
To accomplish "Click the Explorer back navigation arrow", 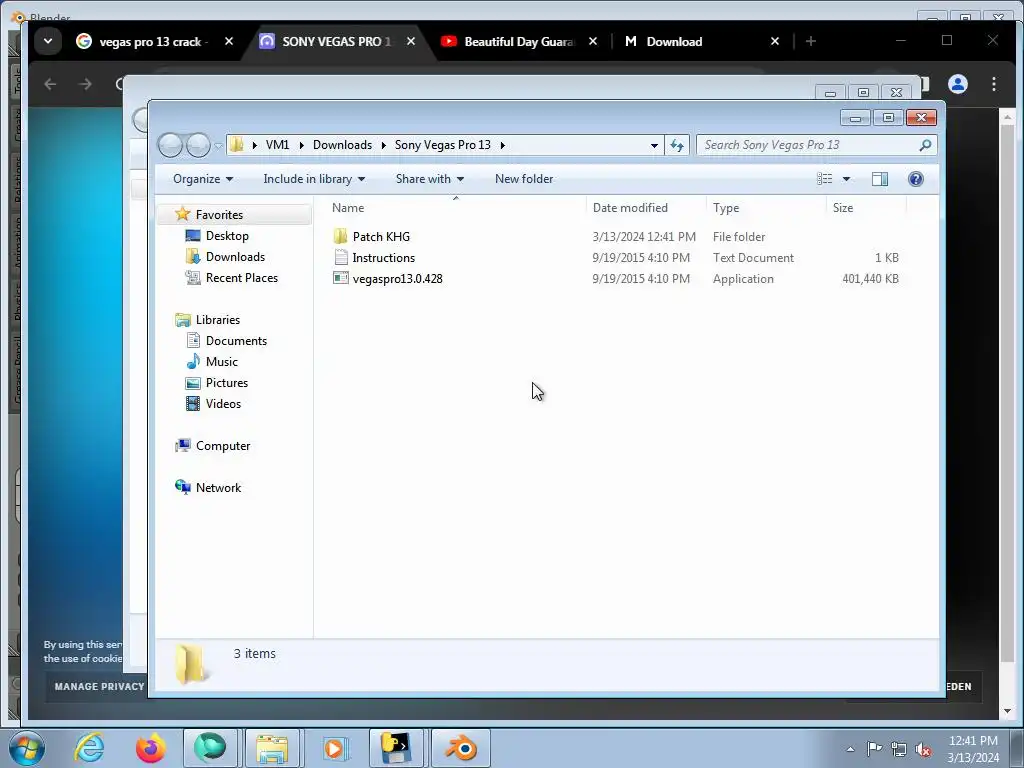I will pos(170,145).
